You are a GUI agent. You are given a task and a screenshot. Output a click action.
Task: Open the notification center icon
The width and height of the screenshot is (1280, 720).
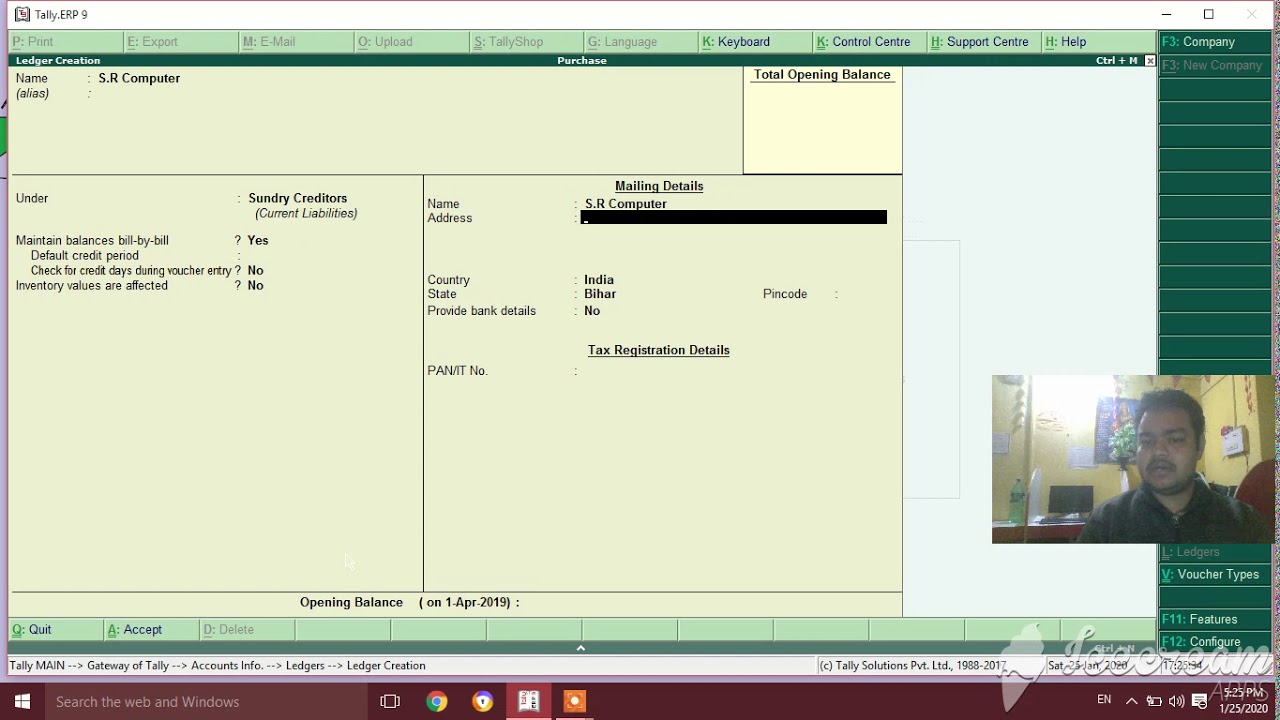(1200, 701)
